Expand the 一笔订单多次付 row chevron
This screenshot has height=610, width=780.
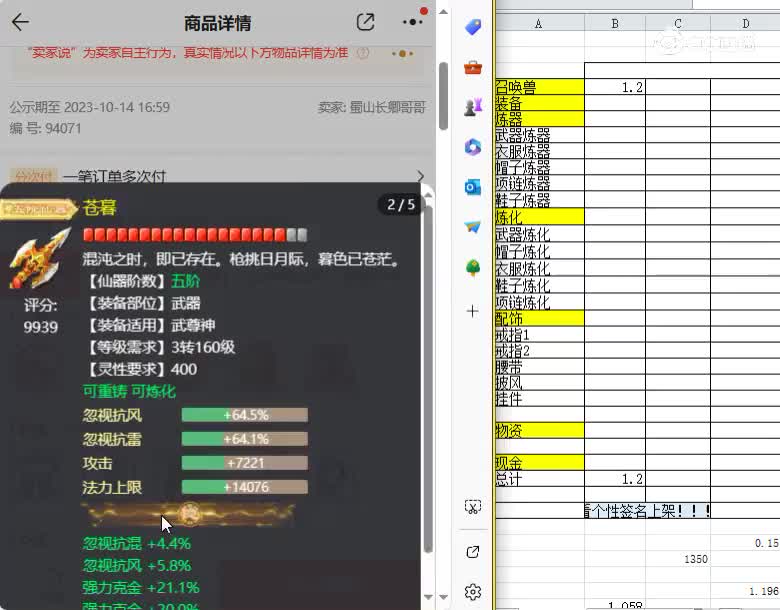[420, 176]
